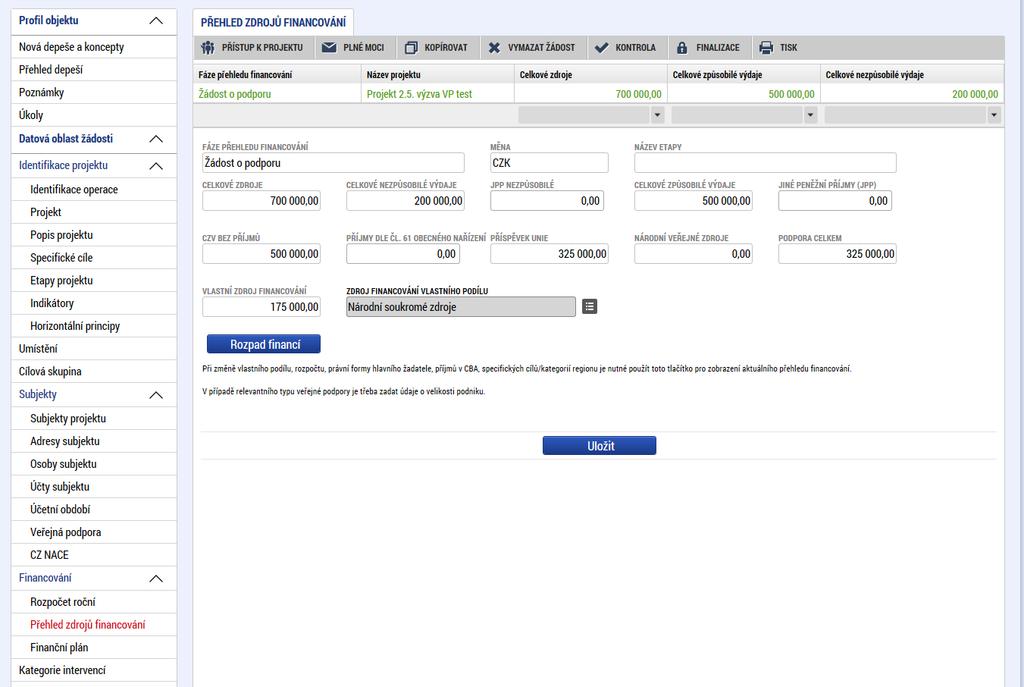Select Tisk in the toolbar

tap(780, 48)
